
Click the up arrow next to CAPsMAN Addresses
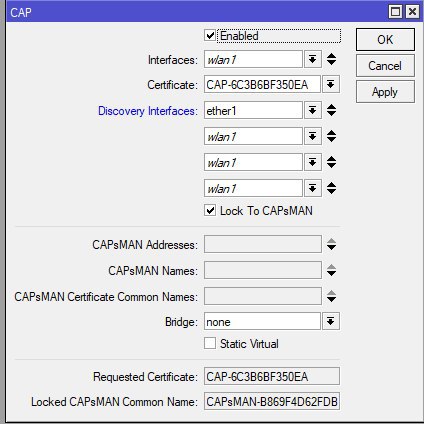pyautogui.click(x=331, y=241)
